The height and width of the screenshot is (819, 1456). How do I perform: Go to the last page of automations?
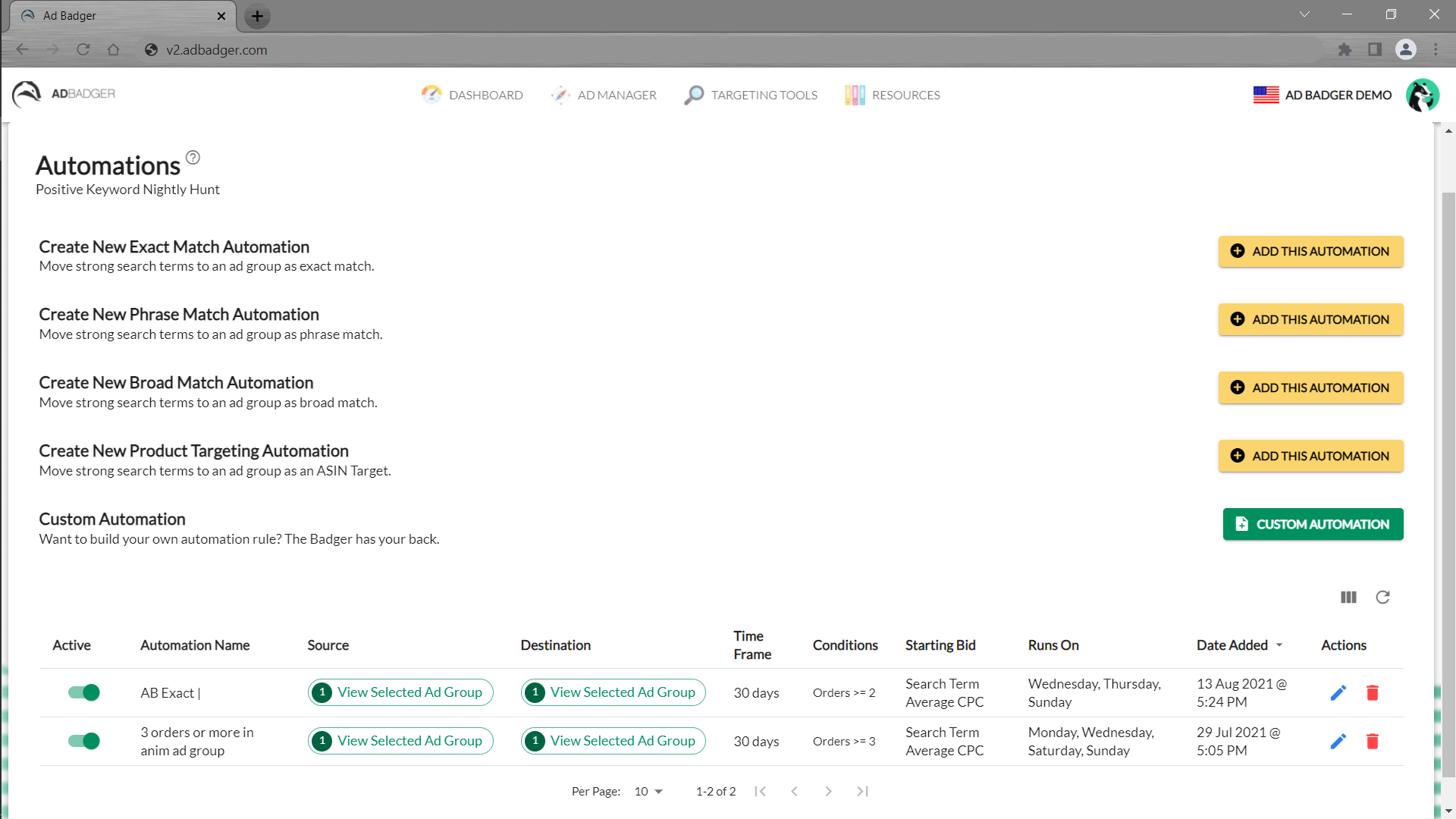pos(862,791)
